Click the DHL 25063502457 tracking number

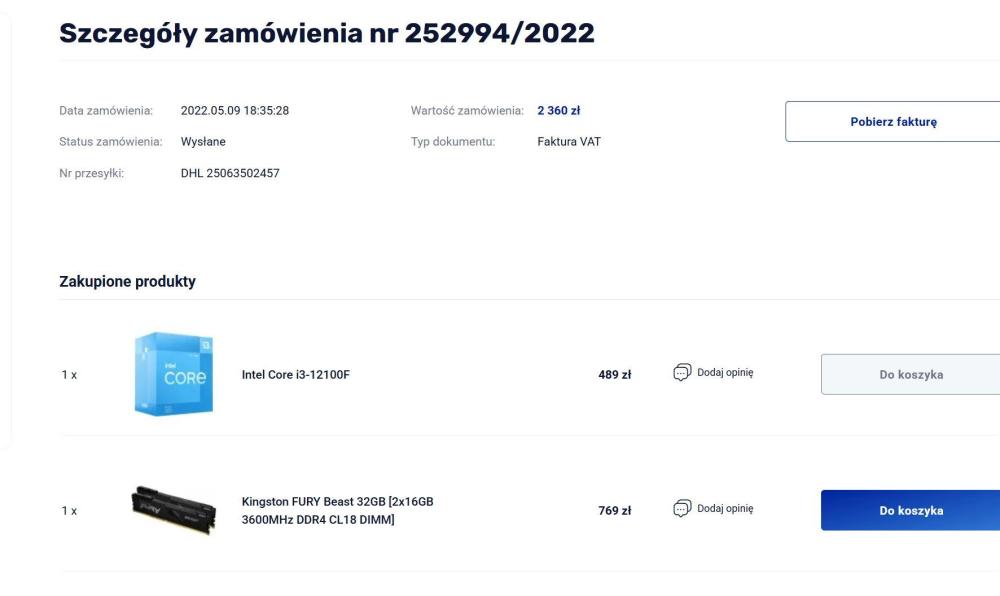pos(230,173)
